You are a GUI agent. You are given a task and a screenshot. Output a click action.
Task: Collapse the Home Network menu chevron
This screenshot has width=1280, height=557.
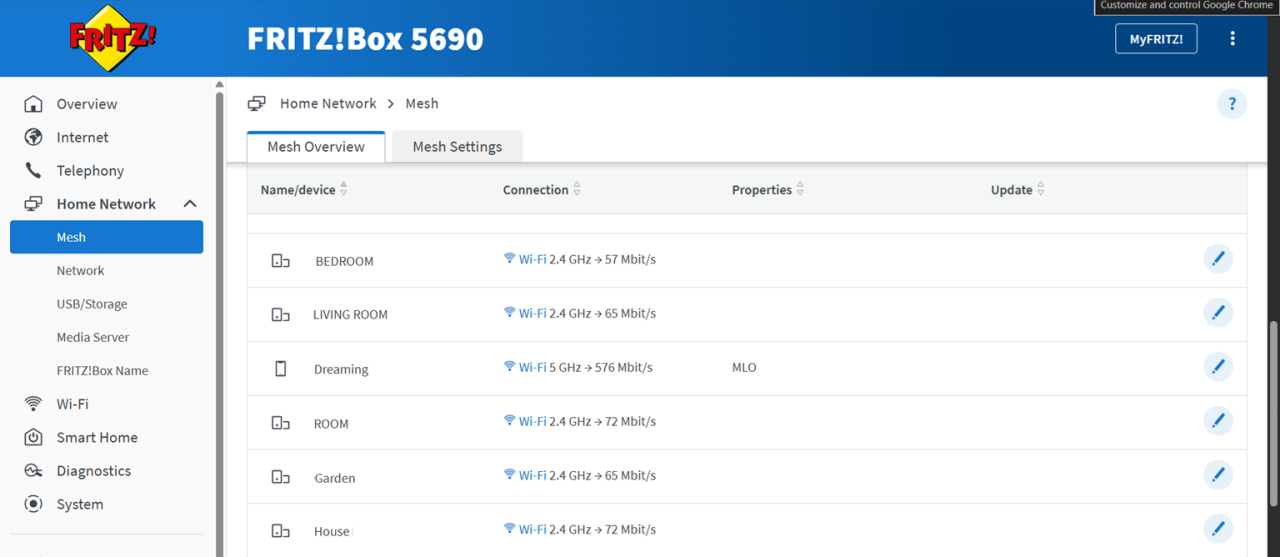tap(190, 204)
